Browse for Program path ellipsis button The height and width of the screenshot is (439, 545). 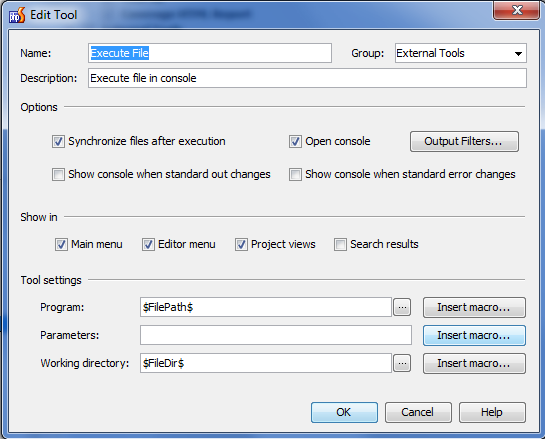402,307
